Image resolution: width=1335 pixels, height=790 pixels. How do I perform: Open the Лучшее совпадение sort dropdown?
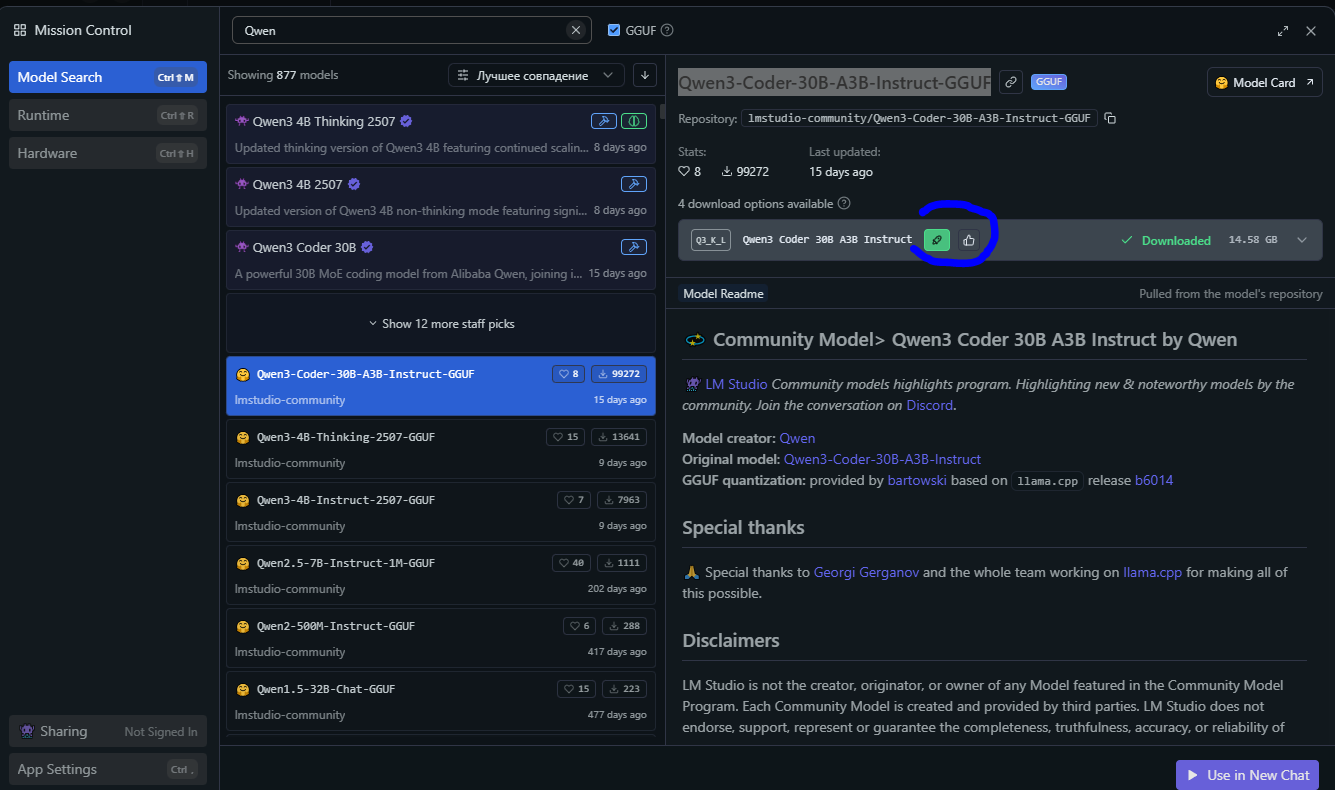536,75
